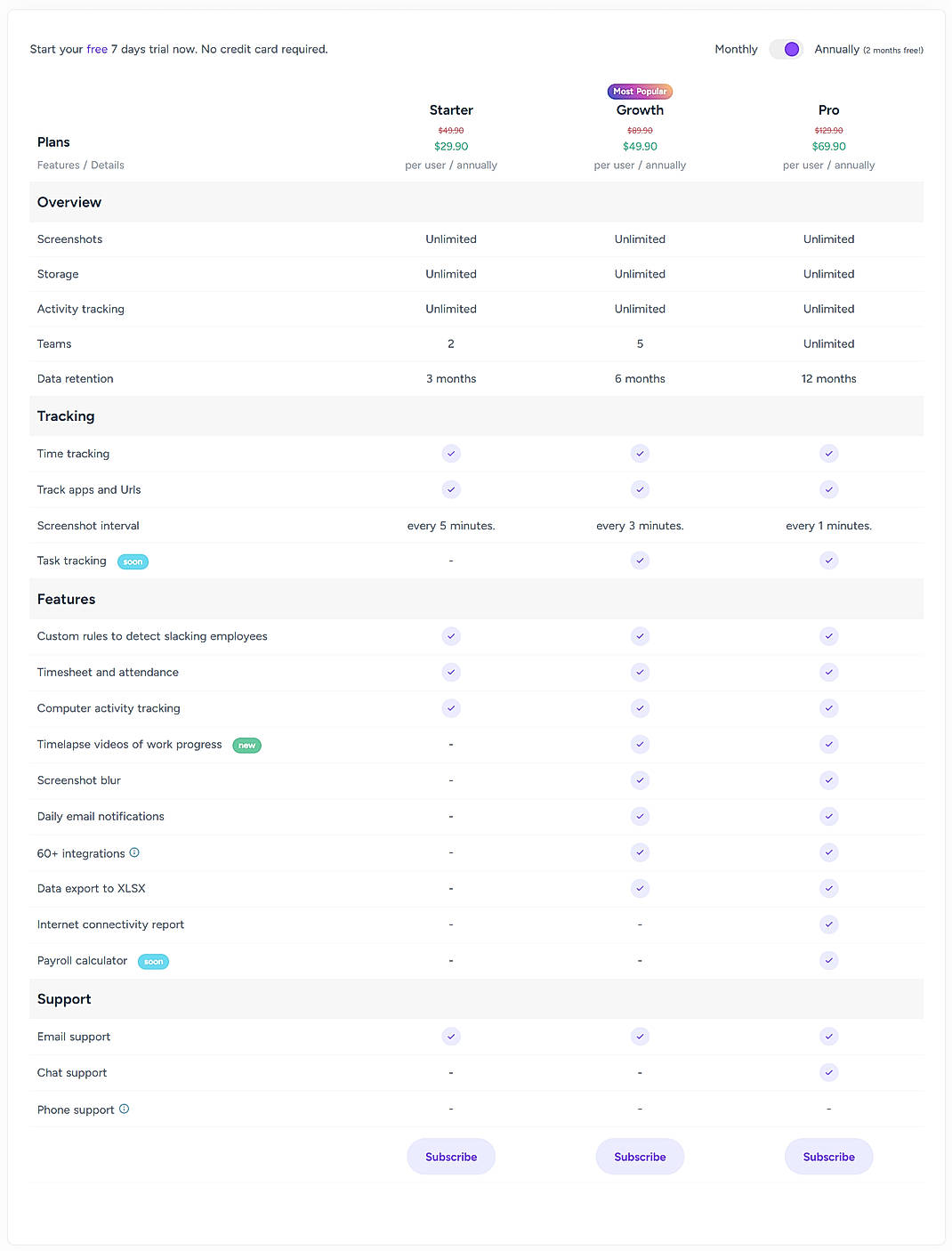Click the "new" badge beside Timelapse videos
Screen dimensions: 952x1251
tap(246, 745)
